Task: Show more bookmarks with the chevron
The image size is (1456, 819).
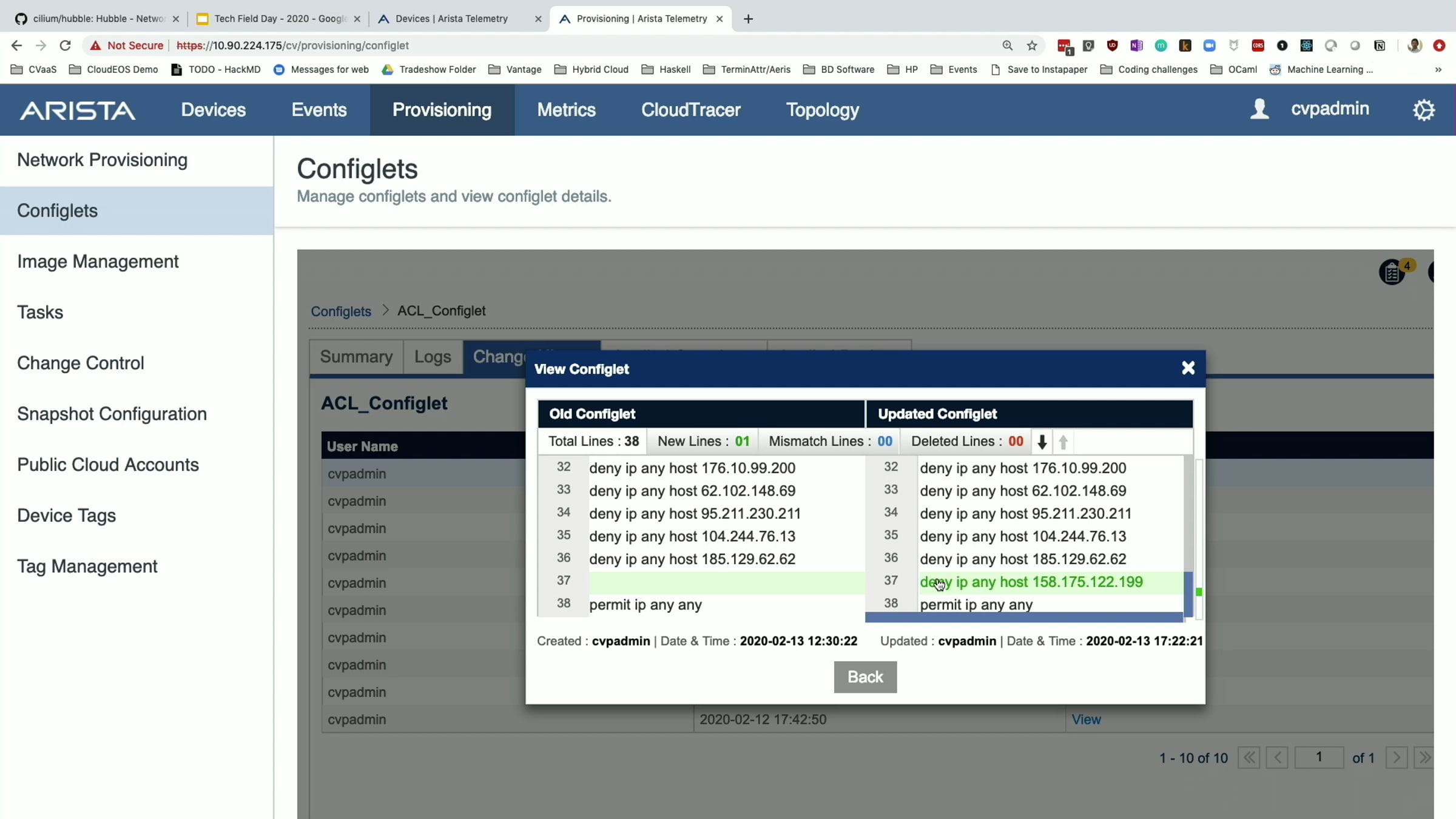Action: (1438, 70)
